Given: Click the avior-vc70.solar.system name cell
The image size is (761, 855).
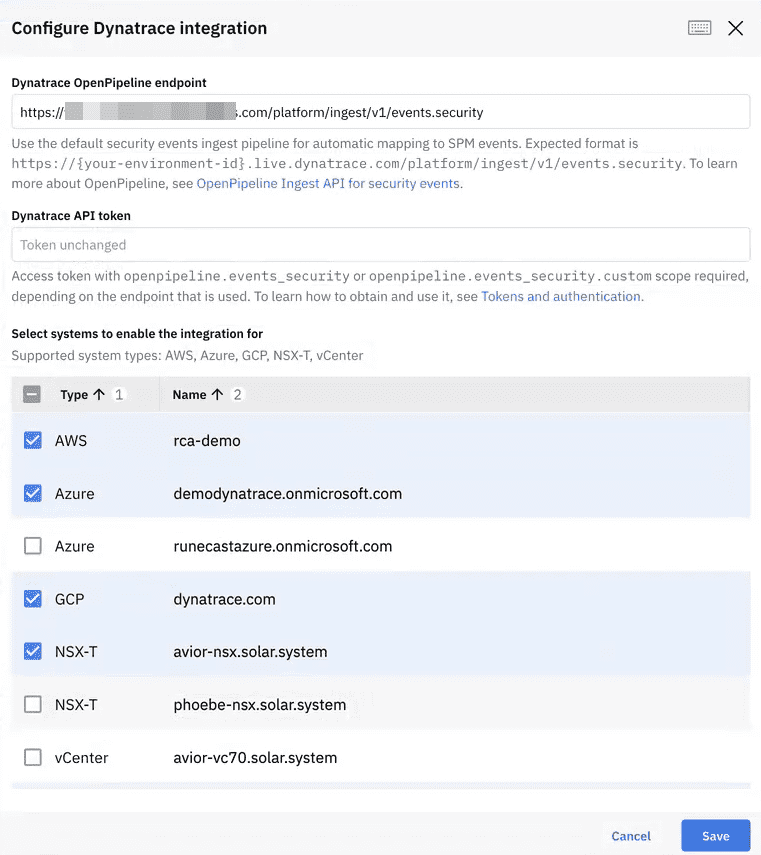Looking at the screenshot, I should 255,757.
